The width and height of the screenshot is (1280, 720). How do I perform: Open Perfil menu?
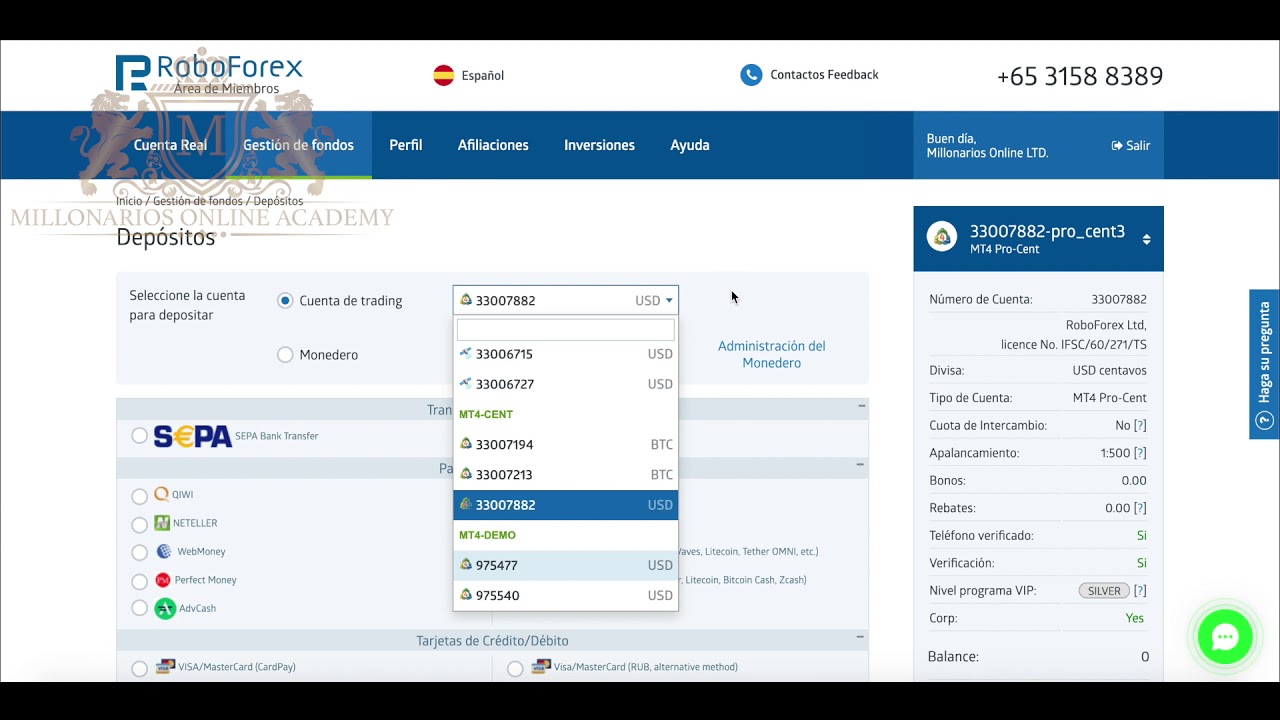(406, 145)
